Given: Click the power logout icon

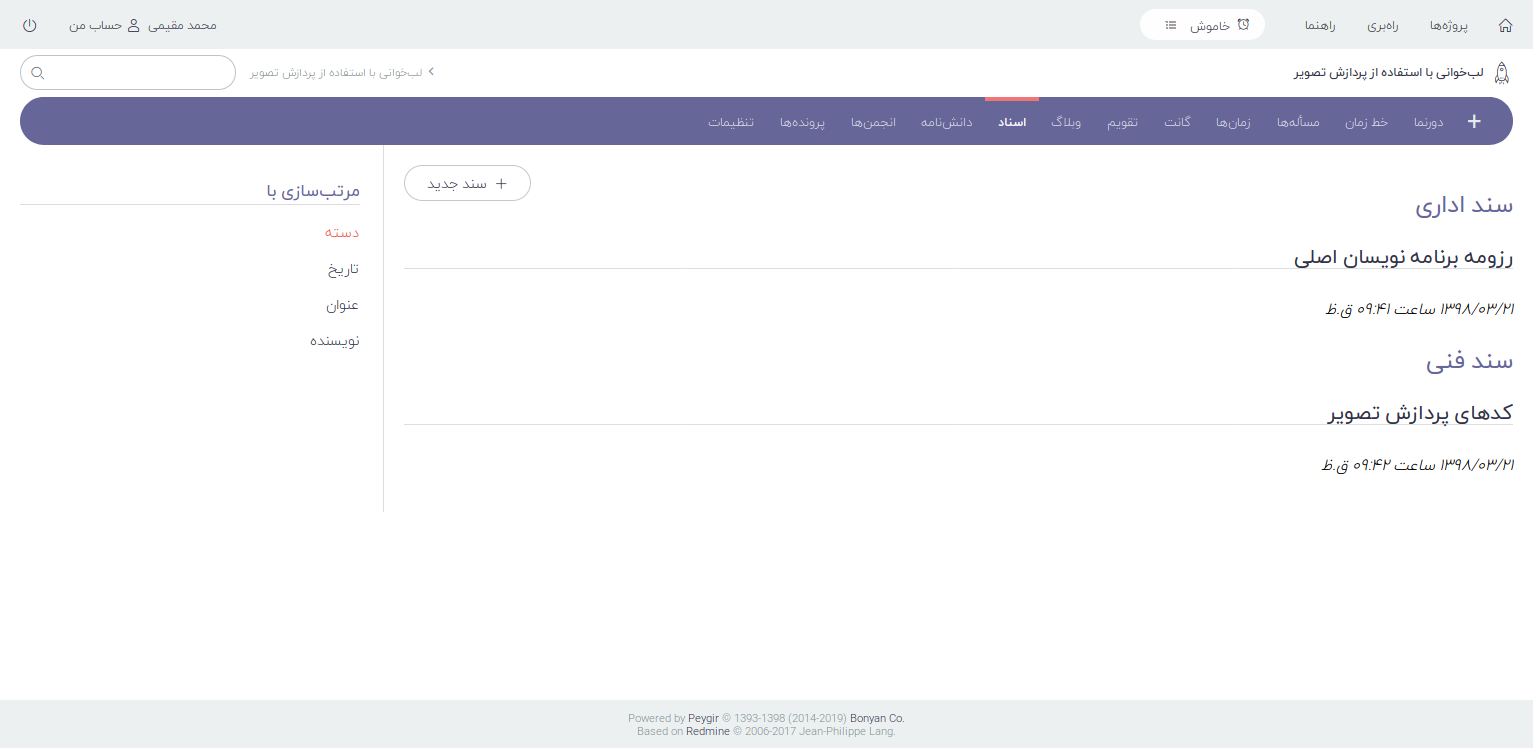Looking at the screenshot, I should (x=29, y=25).
